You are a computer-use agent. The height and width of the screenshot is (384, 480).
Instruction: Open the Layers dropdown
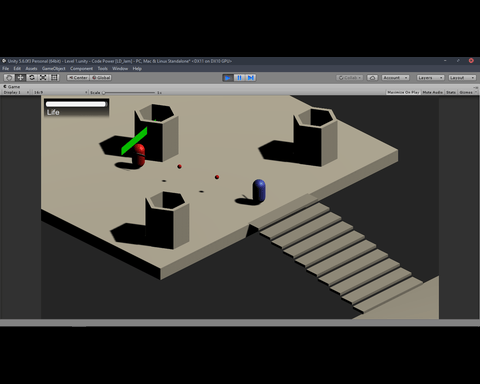430,78
